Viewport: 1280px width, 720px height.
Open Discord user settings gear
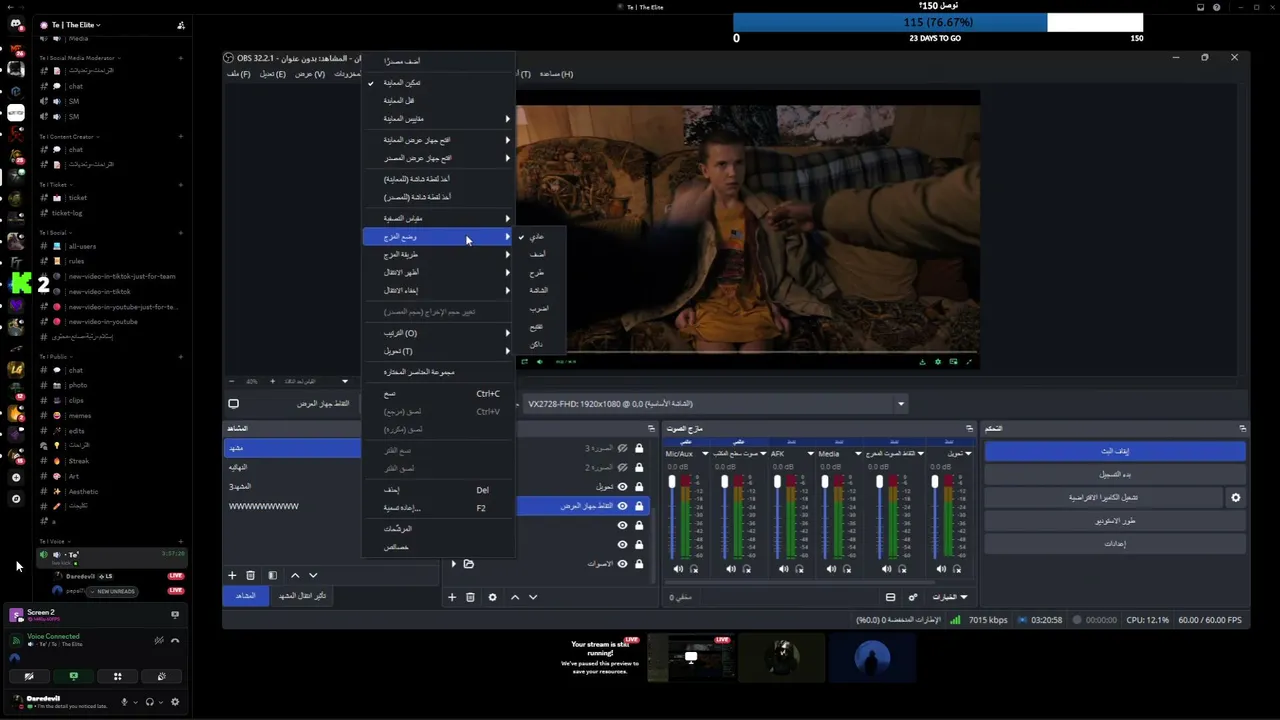click(175, 702)
